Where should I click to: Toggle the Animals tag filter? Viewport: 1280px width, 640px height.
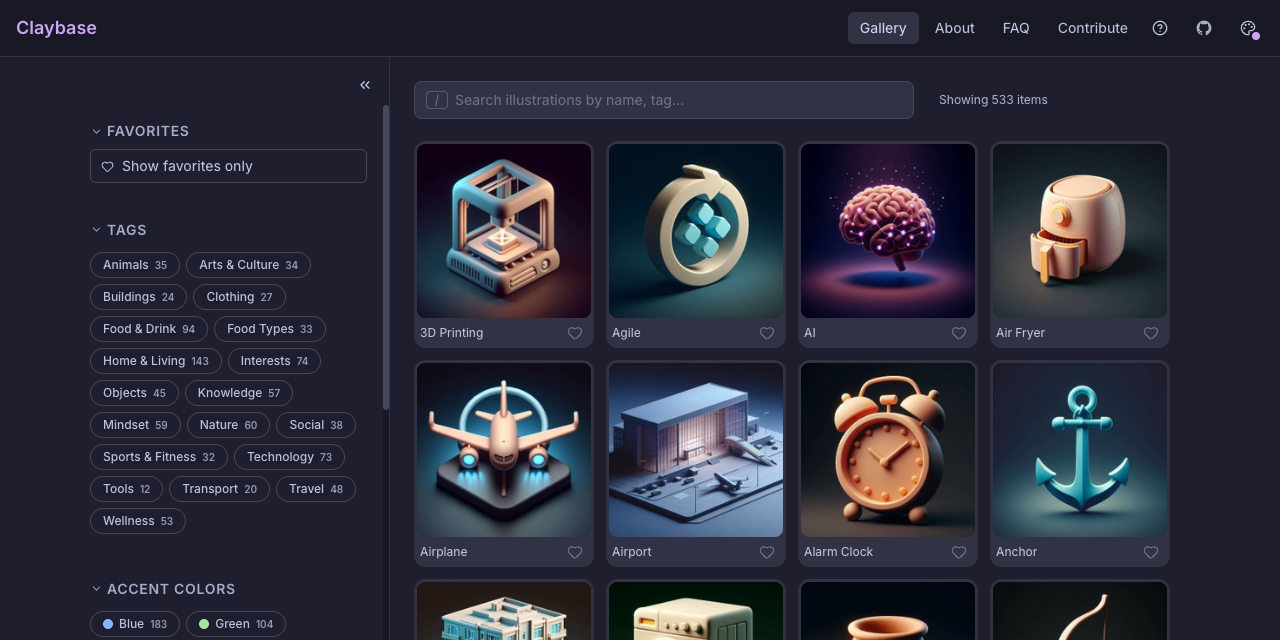[x=135, y=265]
